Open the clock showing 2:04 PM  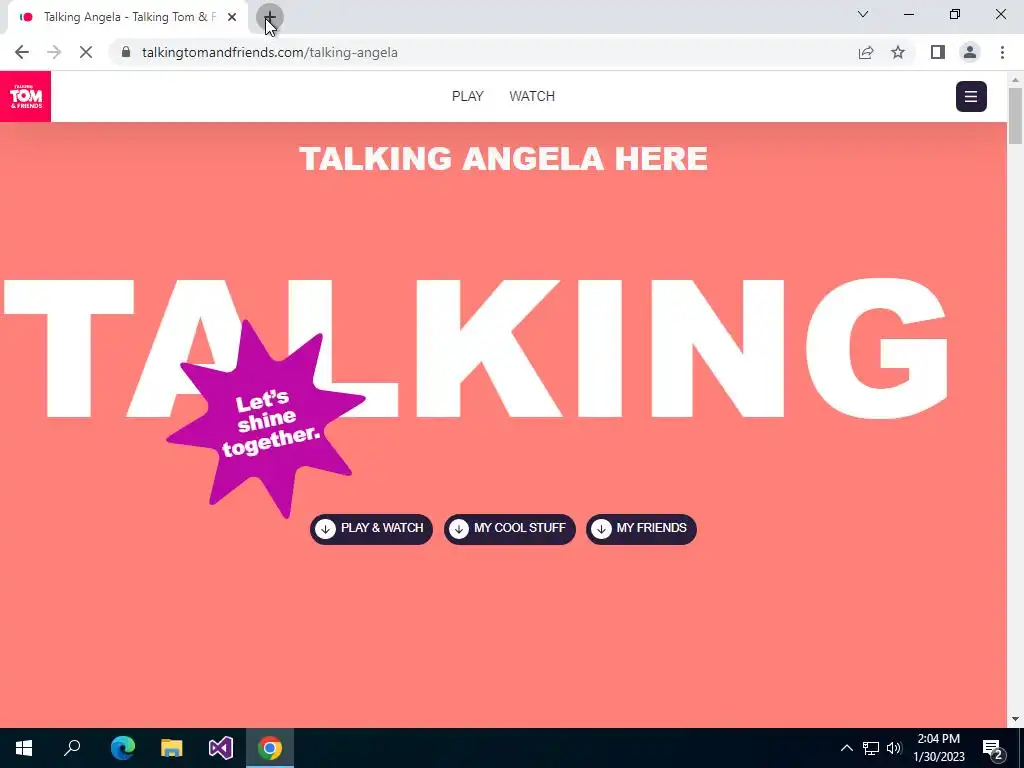[x=938, y=748]
